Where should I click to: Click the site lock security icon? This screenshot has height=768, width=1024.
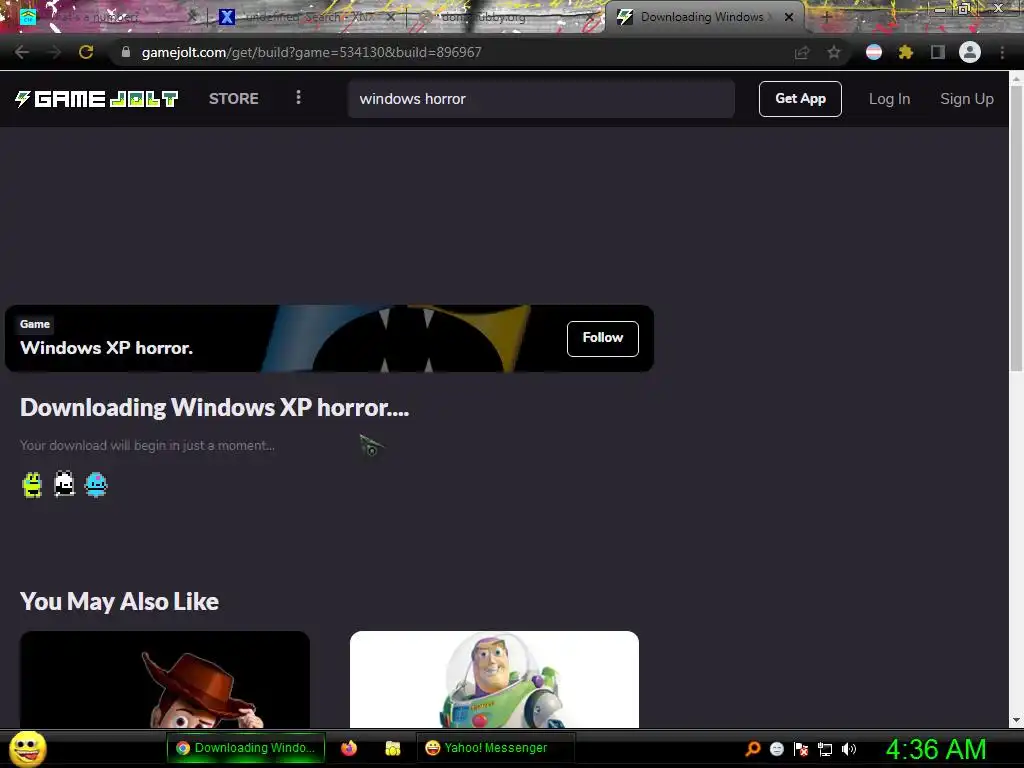125,52
